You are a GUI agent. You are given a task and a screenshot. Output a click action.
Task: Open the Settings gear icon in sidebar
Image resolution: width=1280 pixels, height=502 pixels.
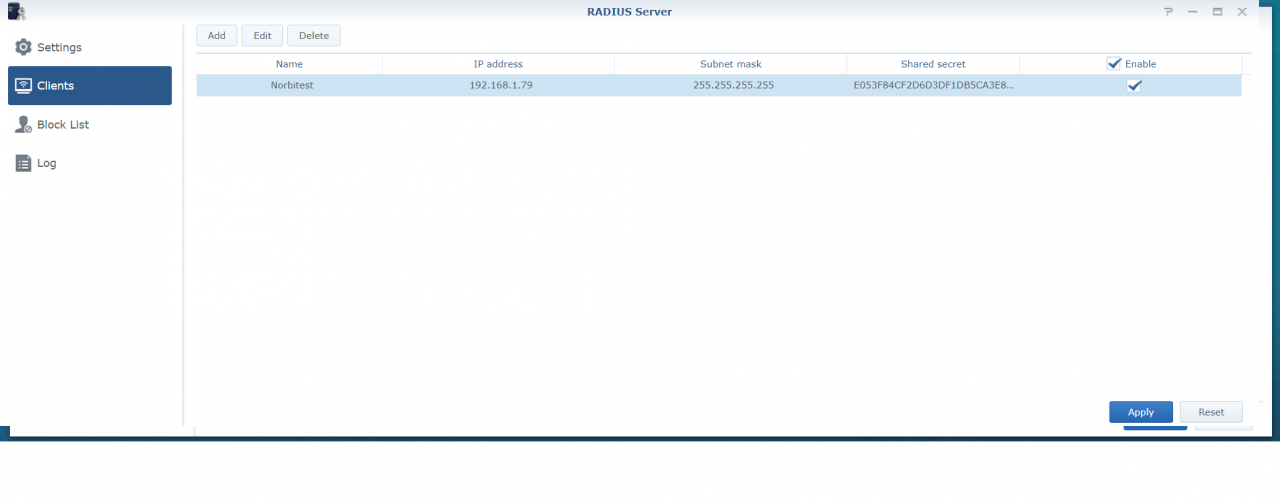pyautogui.click(x=23, y=47)
